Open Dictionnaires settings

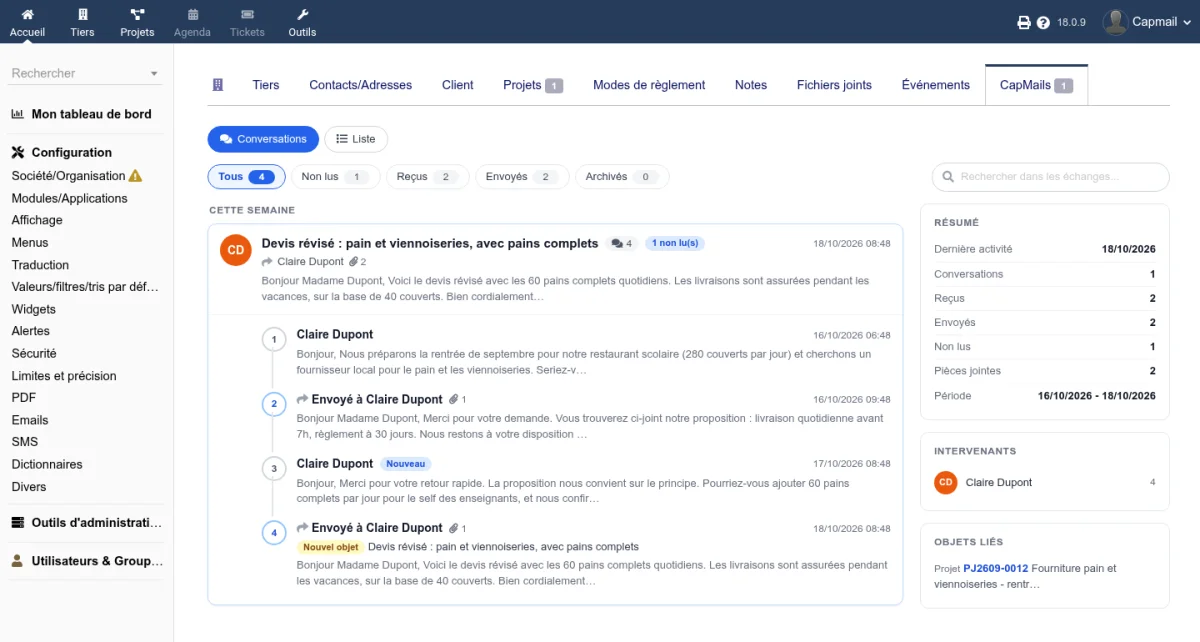47,464
